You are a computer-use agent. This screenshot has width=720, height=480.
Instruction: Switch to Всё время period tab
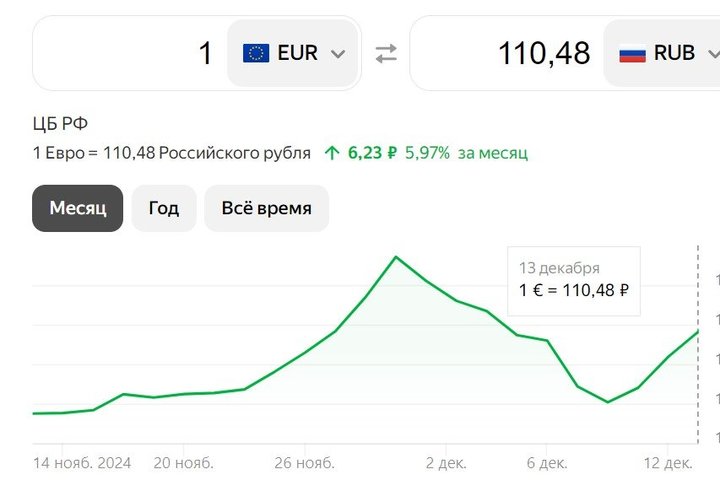[x=266, y=208]
